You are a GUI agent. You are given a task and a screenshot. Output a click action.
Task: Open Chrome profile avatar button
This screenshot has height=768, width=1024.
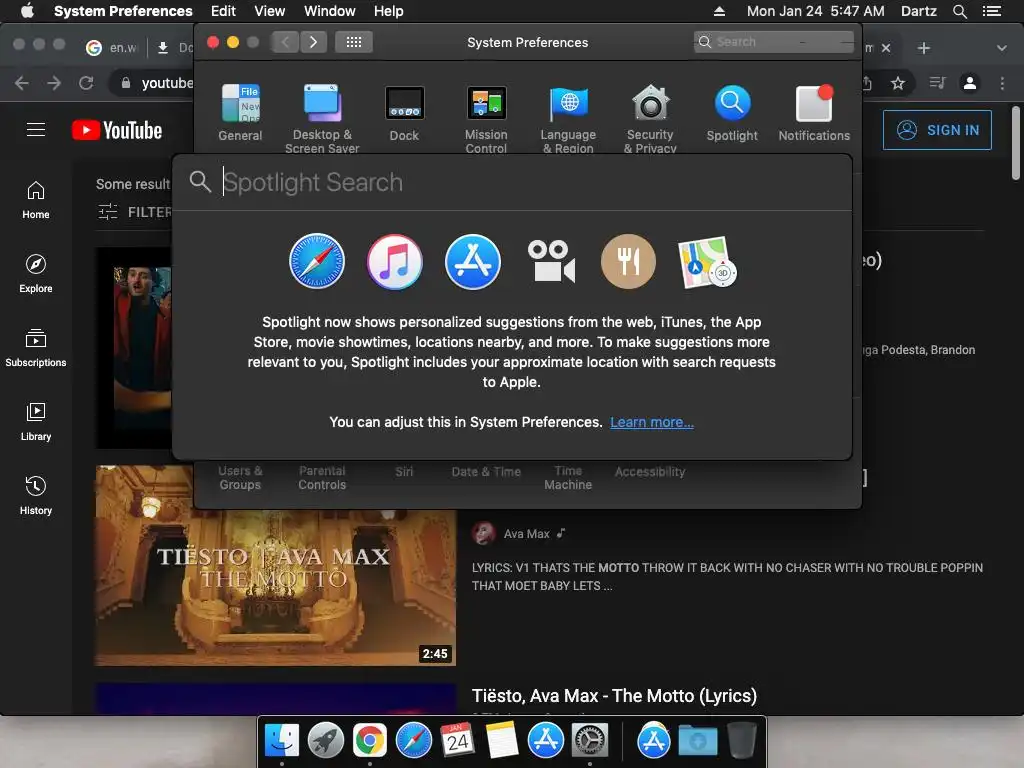970,83
